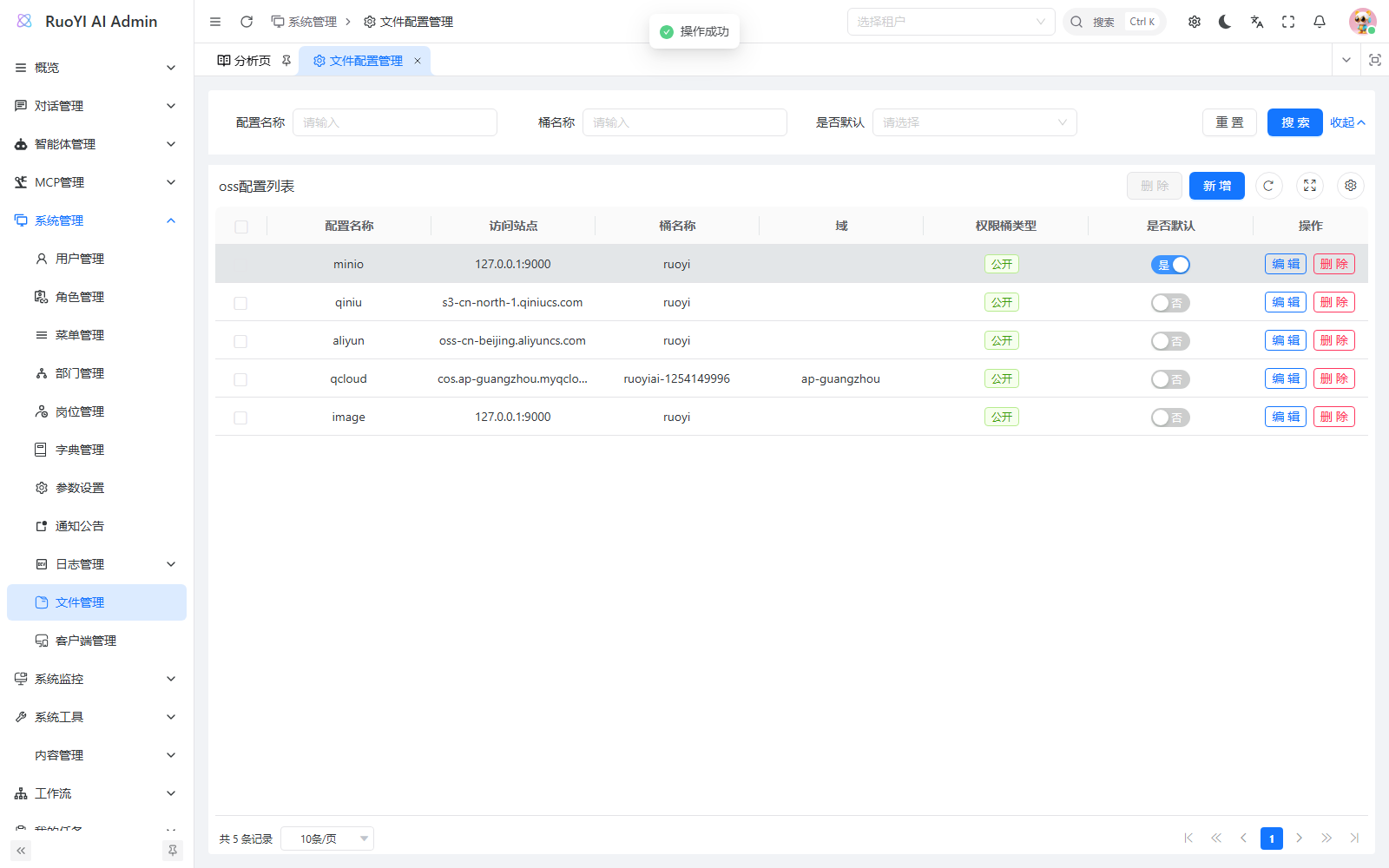Enter fullscreen using the header icon
The height and width of the screenshot is (868, 1389).
[x=1288, y=22]
